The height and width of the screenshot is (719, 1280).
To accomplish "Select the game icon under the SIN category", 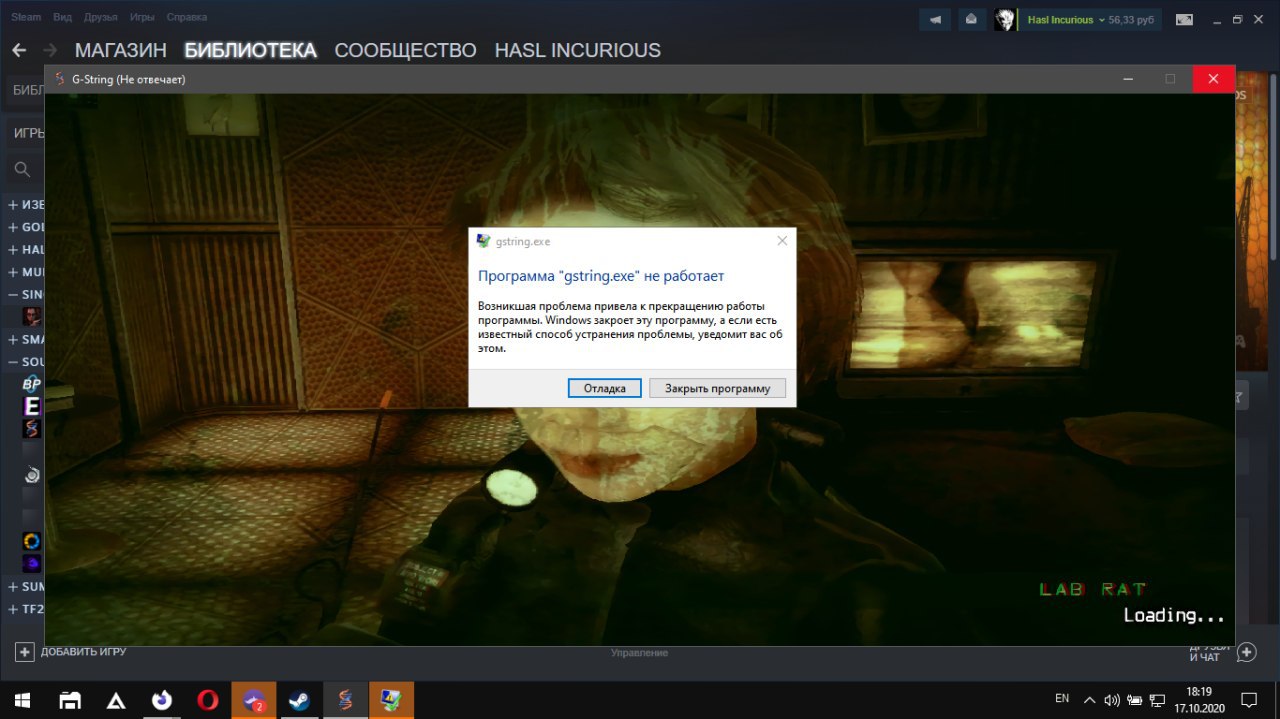I will click(x=32, y=317).
